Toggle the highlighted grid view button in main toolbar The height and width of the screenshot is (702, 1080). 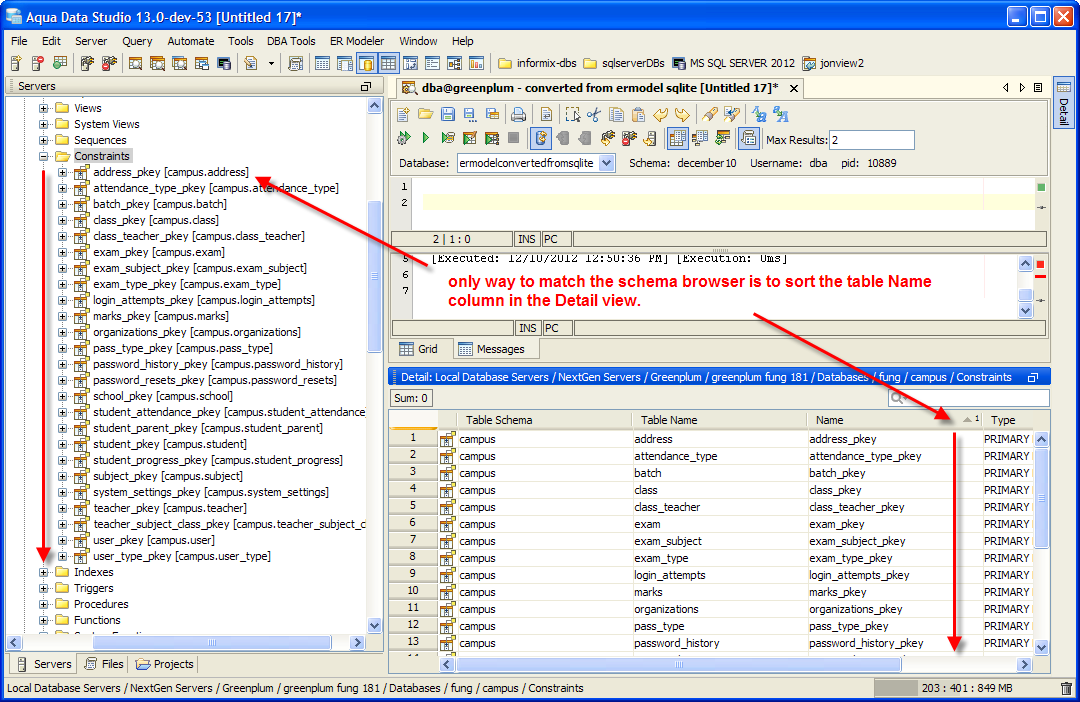tap(388, 63)
